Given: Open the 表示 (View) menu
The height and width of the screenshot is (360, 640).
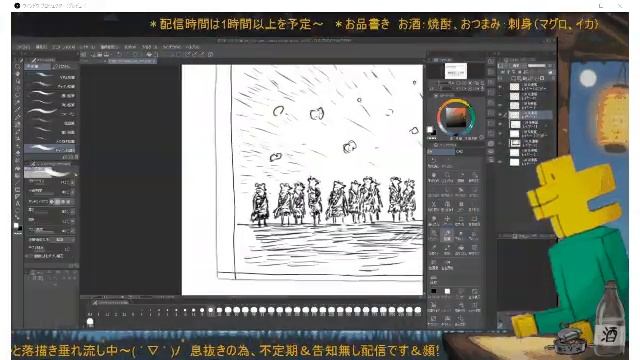Looking at the screenshot, I should (130, 47).
